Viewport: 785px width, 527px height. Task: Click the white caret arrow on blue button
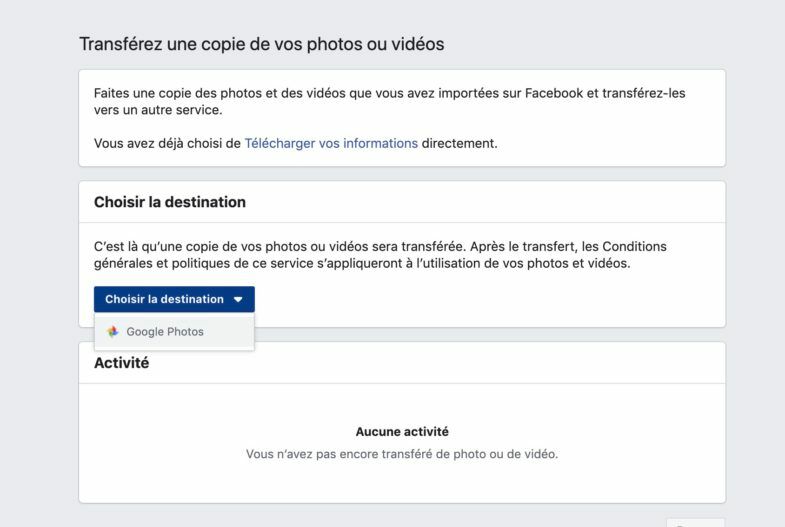click(x=238, y=299)
